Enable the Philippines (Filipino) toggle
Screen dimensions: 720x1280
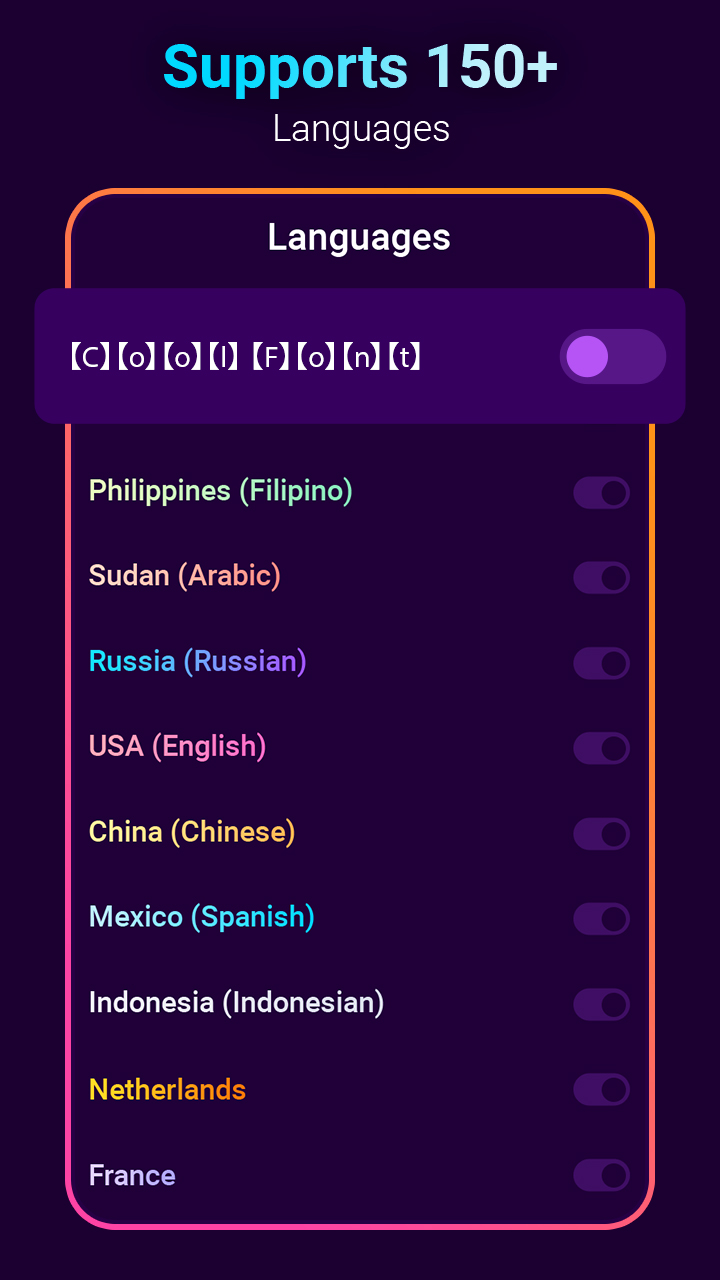click(x=601, y=492)
